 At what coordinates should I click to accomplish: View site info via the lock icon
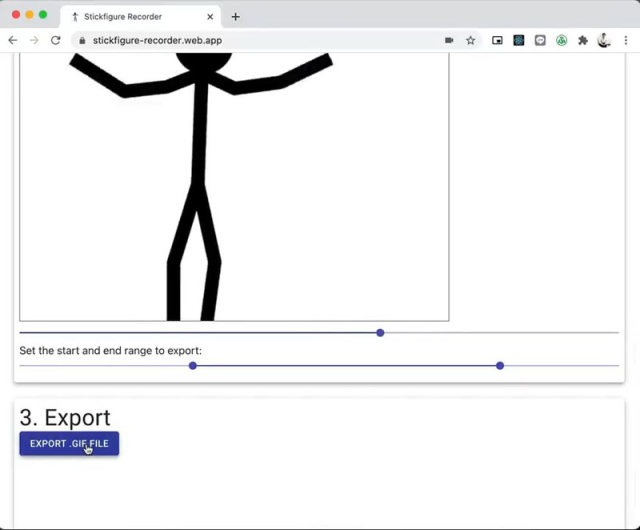pos(82,40)
